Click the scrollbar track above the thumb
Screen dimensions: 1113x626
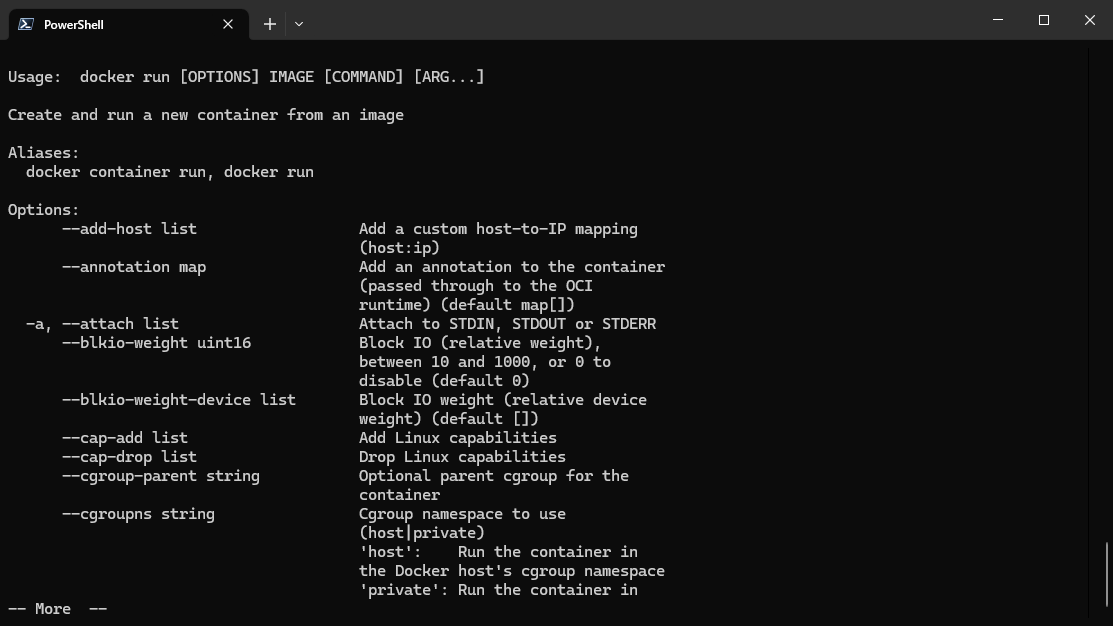[1107, 291]
